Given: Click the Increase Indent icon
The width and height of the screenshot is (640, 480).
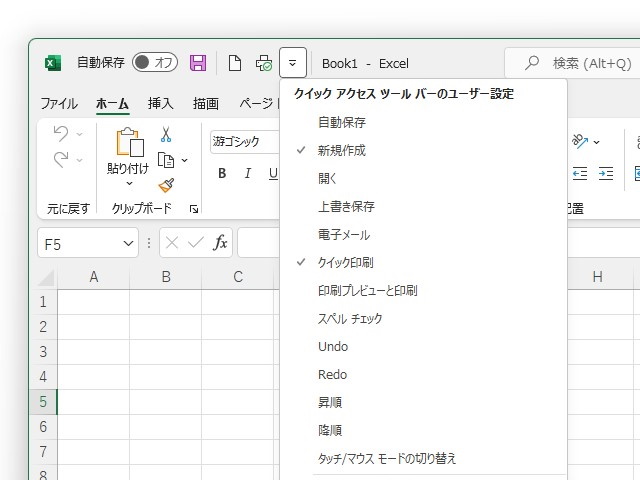Looking at the screenshot, I should tap(606, 173).
